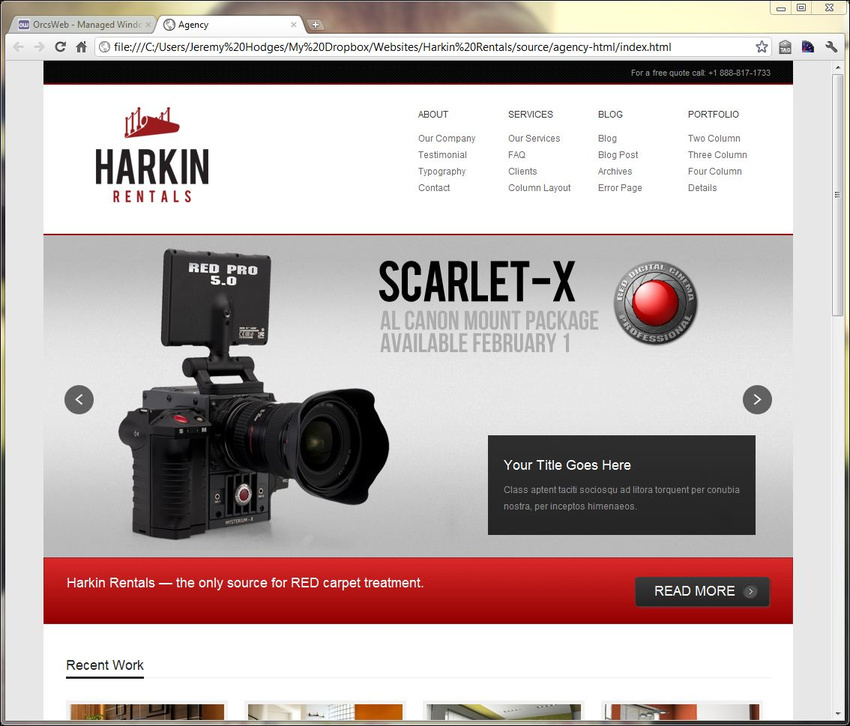Open the BLOG menu heading
The image size is (850, 726).
pos(610,114)
